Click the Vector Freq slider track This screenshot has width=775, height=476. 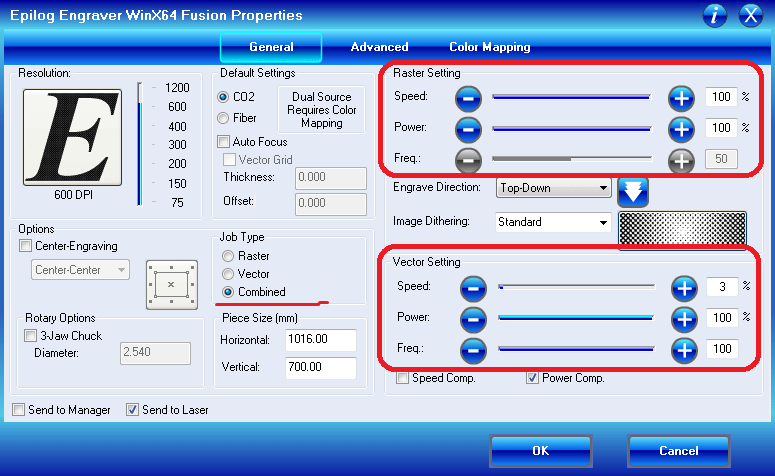[x=576, y=349]
